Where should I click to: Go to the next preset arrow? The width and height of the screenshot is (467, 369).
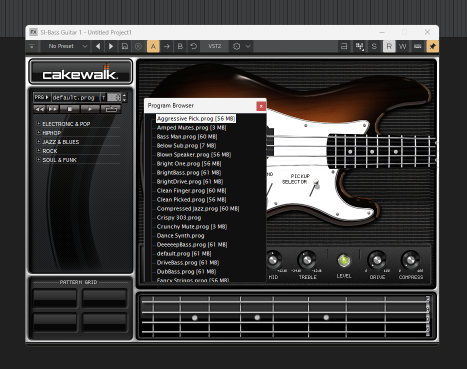tap(111, 46)
